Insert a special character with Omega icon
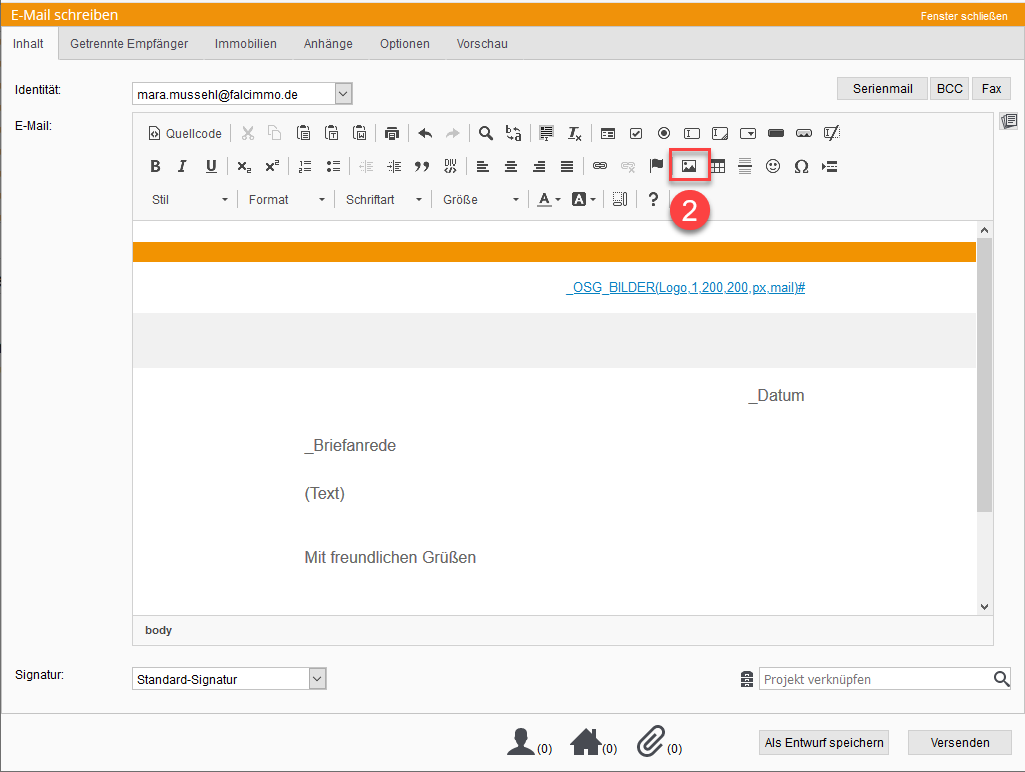 (801, 167)
